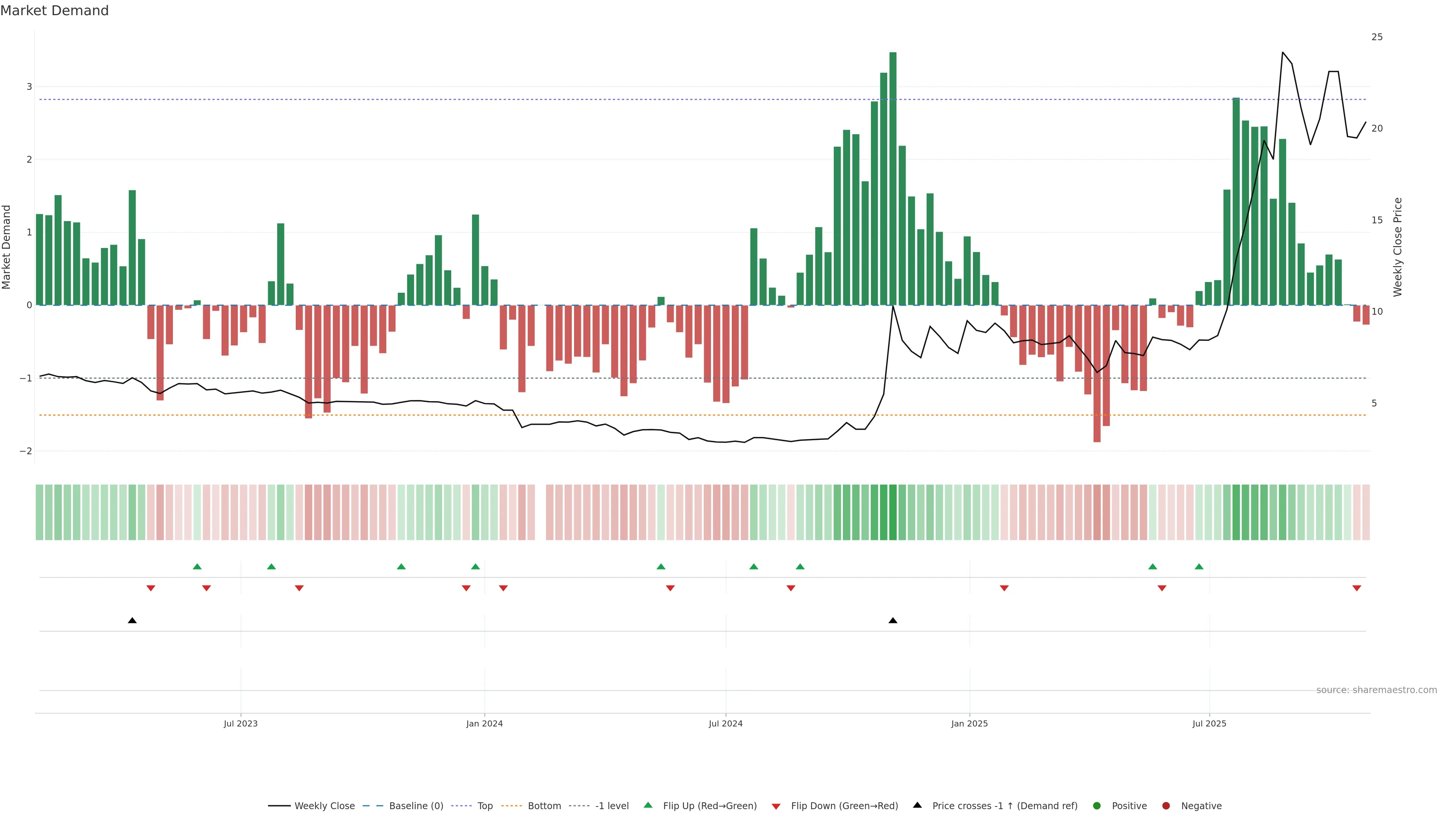1456x819 pixels.
Task: Click Flip Down red triangle legend icon
Action: point(776,806)
